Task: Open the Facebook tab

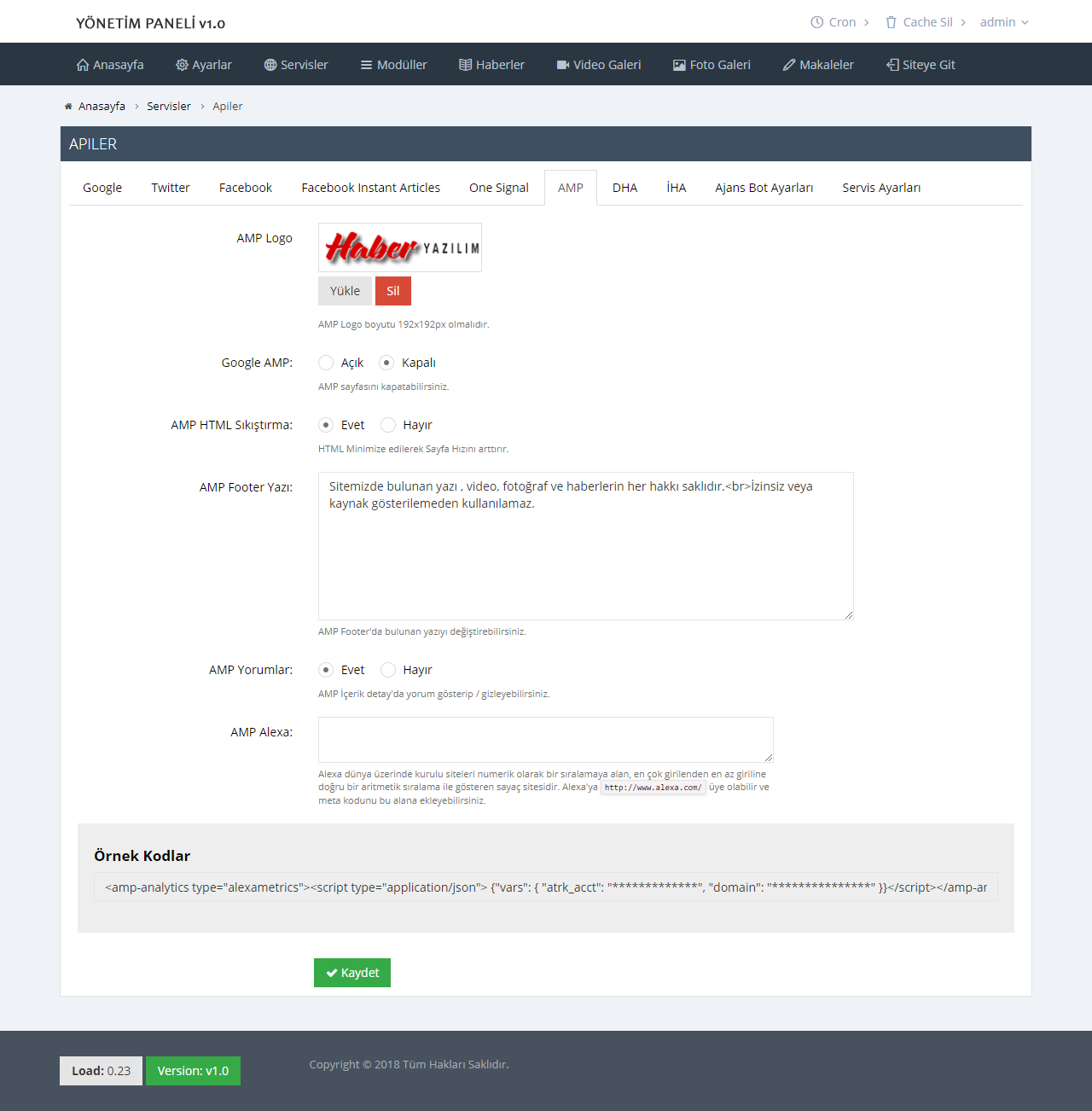Action: pyautogui.click(x=246, y=188)
